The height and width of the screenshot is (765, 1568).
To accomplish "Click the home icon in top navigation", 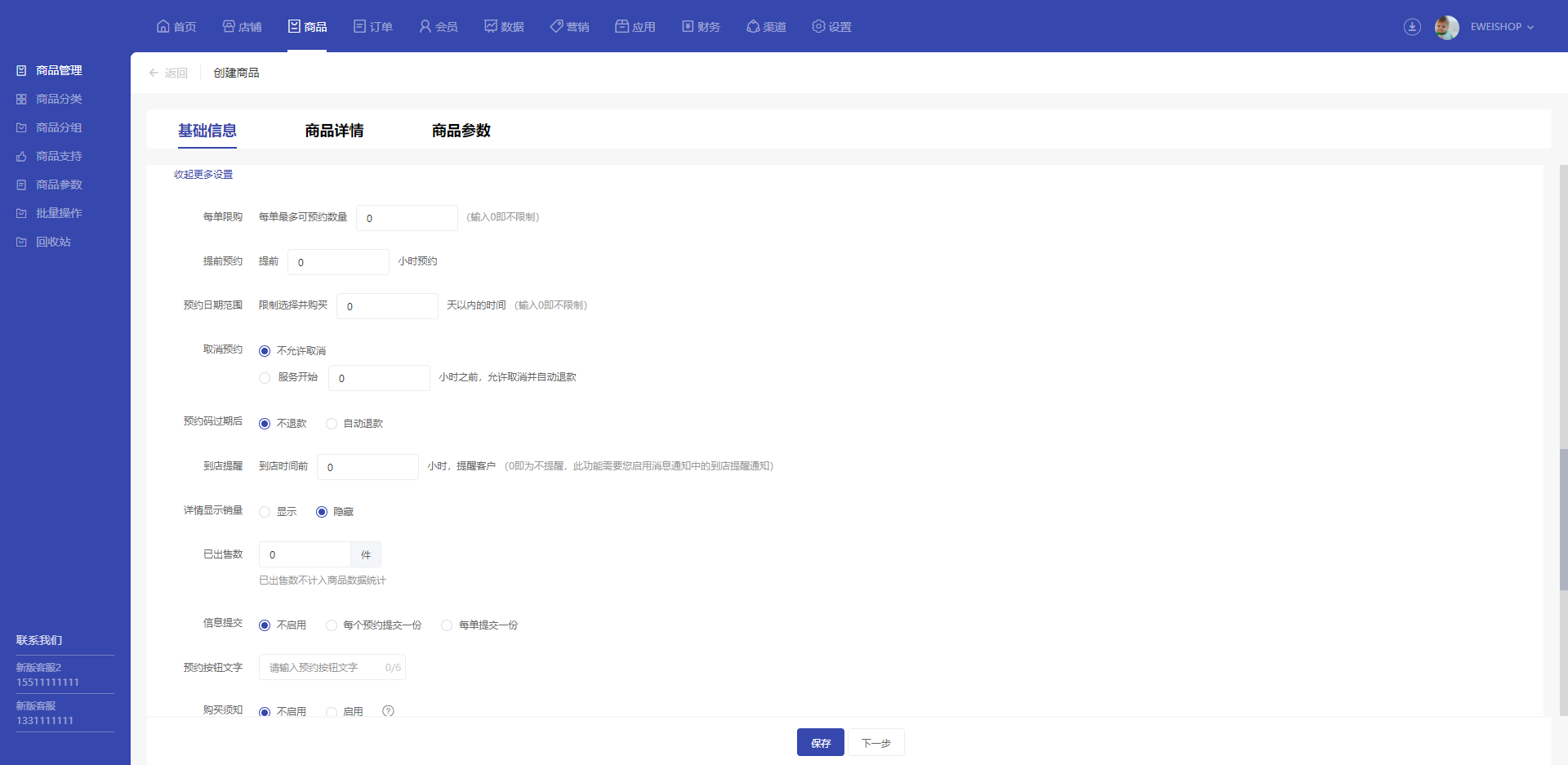I will [x=163, y=26].
